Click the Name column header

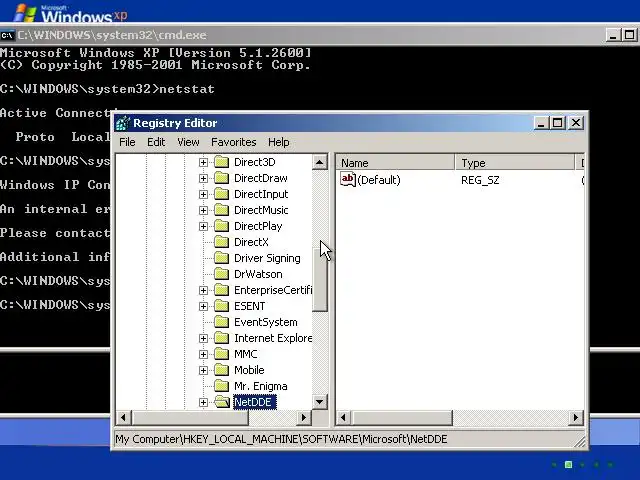click(395, 163)
